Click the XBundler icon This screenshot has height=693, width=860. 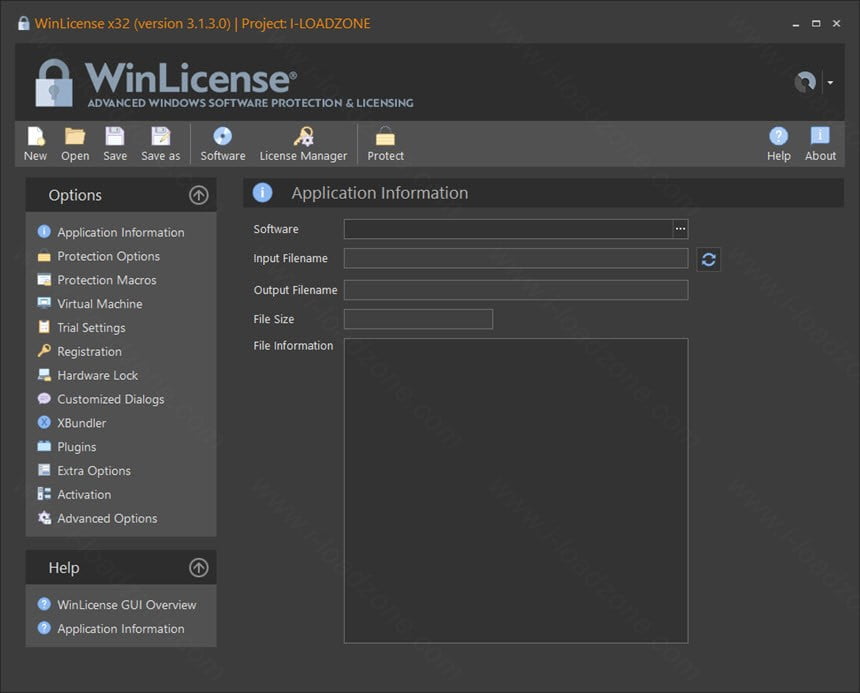coord(44,422)
